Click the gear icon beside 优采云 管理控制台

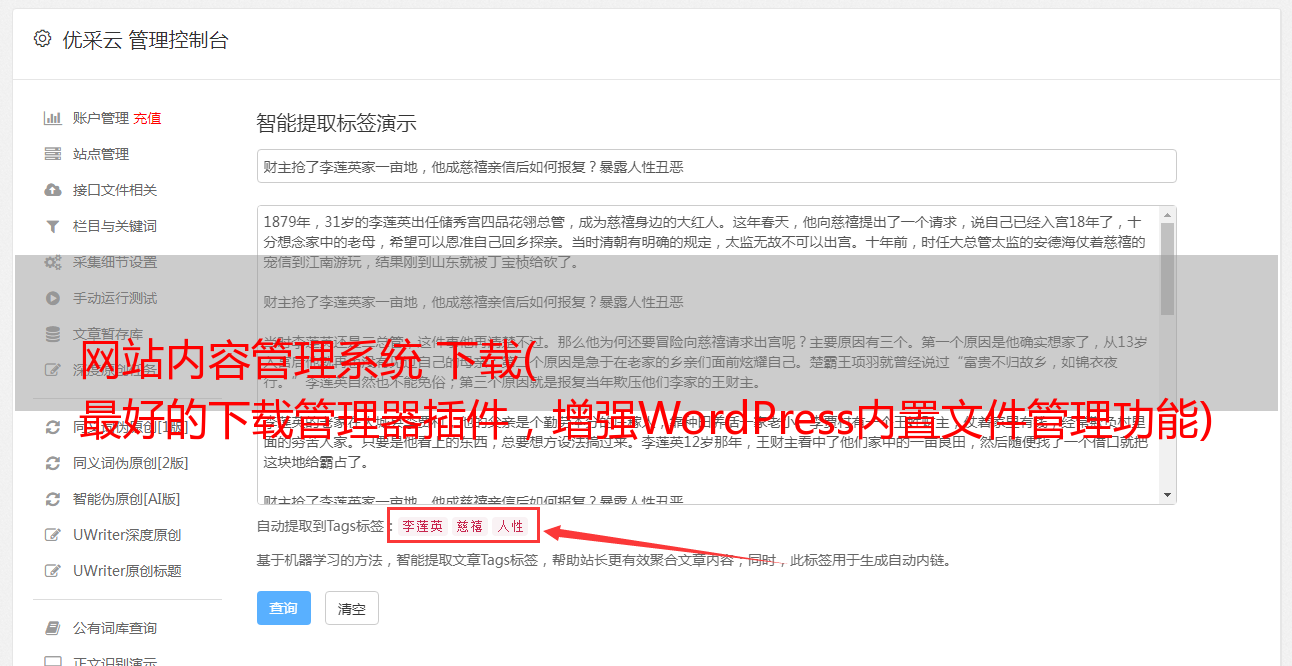pos(42,39)
